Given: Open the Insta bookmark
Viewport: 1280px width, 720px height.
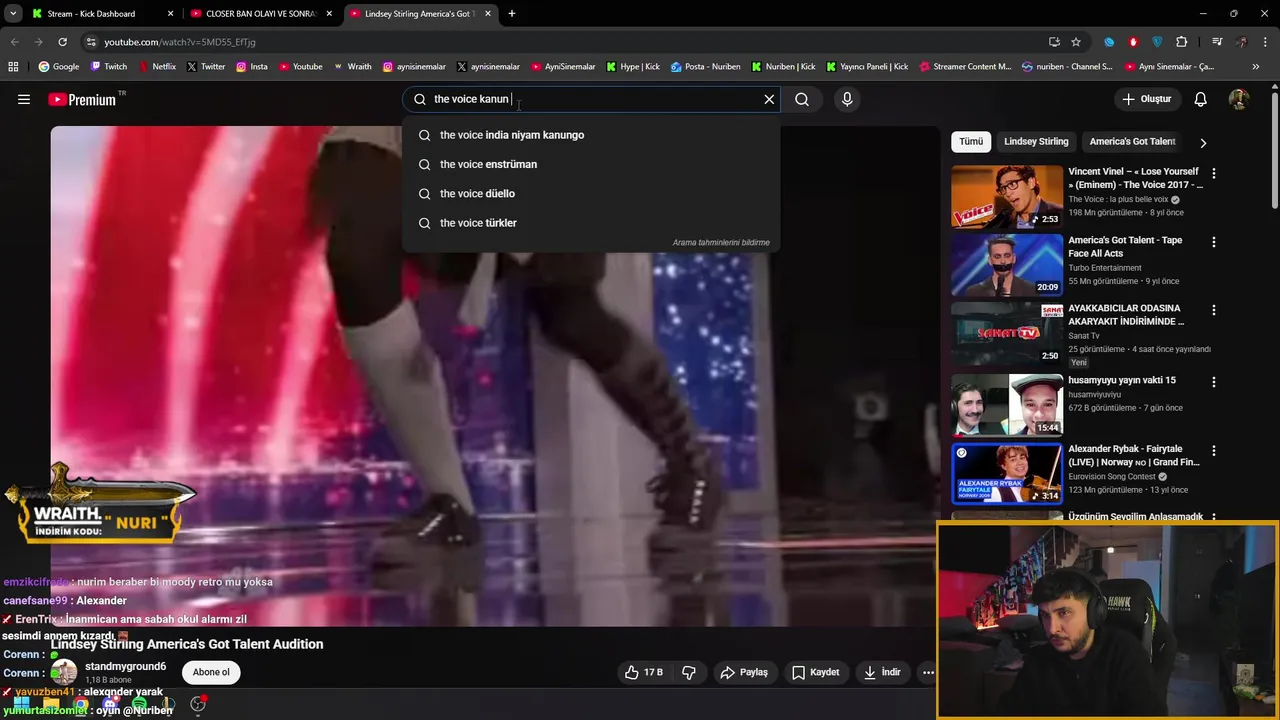Looking at the screenshot, I should point(252,67).
